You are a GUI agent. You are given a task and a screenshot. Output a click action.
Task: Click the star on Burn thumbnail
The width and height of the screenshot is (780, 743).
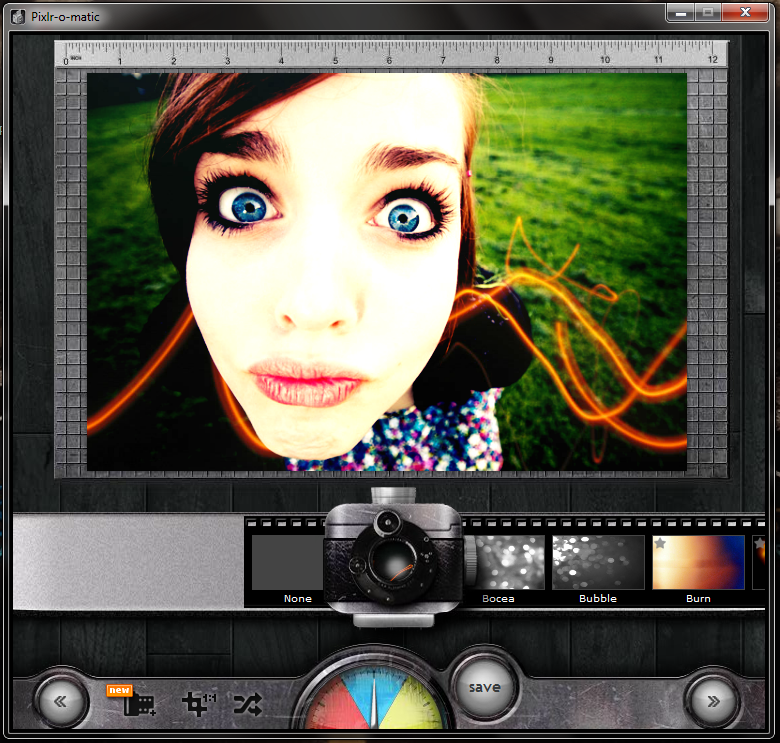point(660,543)
